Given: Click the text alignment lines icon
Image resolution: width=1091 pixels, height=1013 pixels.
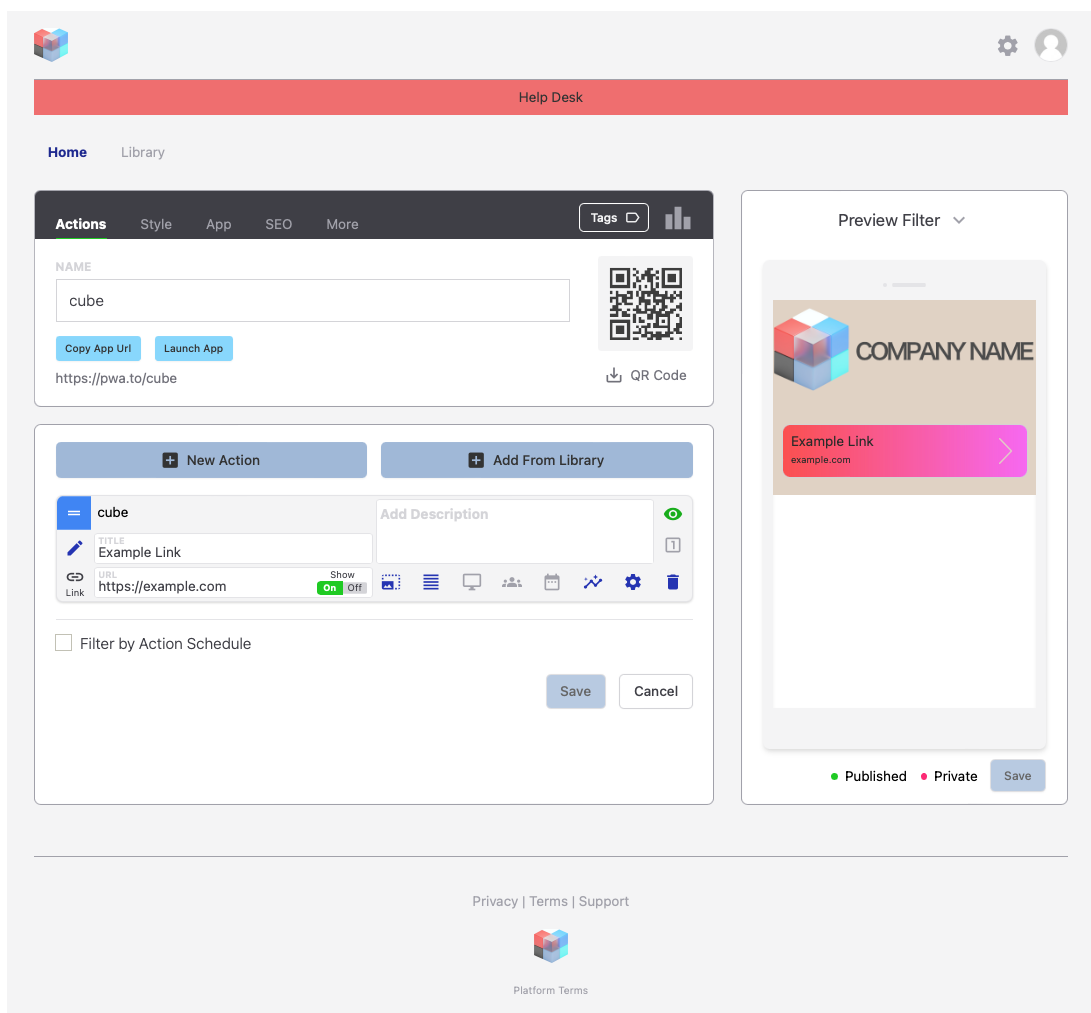Looking at the screenshot, I should click(x=431, y=582).
